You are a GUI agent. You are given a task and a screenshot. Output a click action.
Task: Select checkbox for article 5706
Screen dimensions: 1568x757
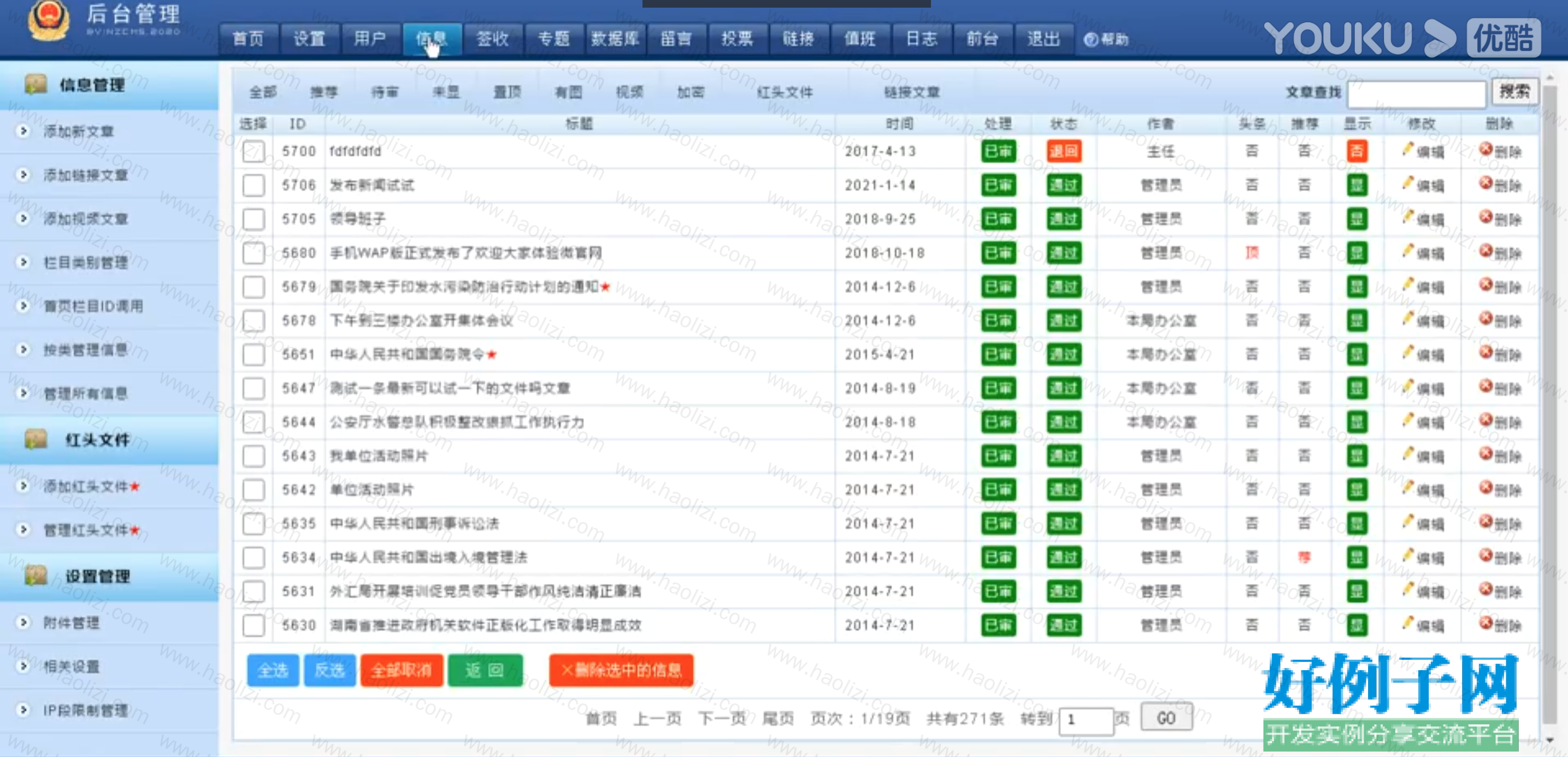[253, 185]
